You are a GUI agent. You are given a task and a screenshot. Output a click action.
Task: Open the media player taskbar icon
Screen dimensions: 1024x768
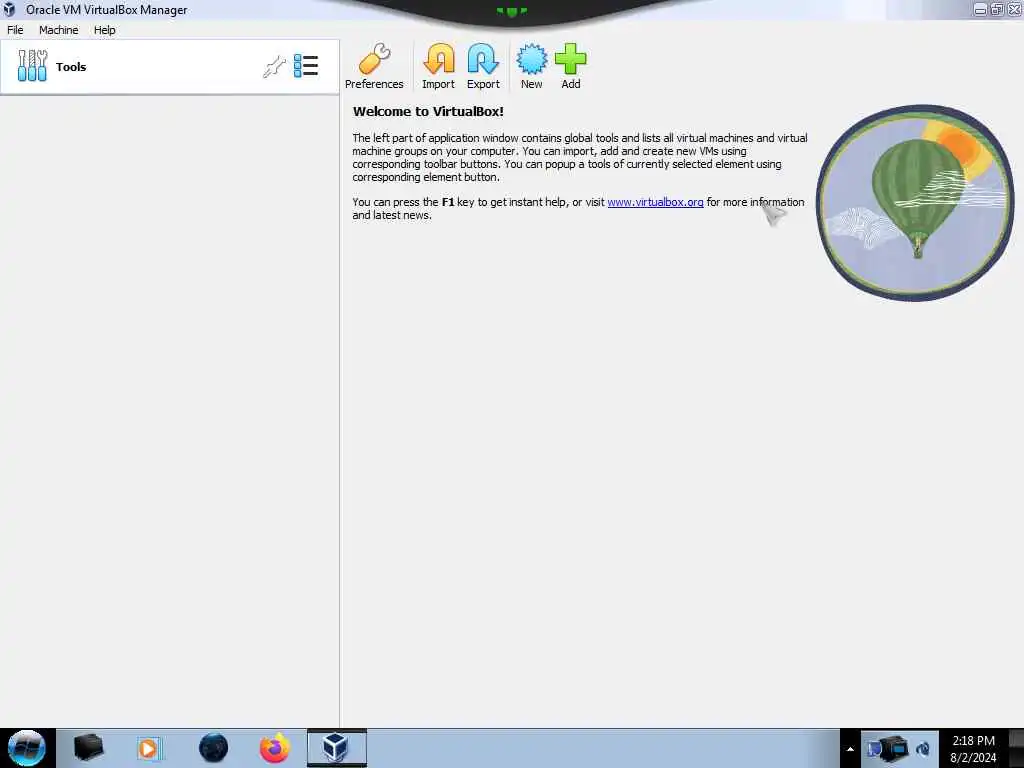148,748
